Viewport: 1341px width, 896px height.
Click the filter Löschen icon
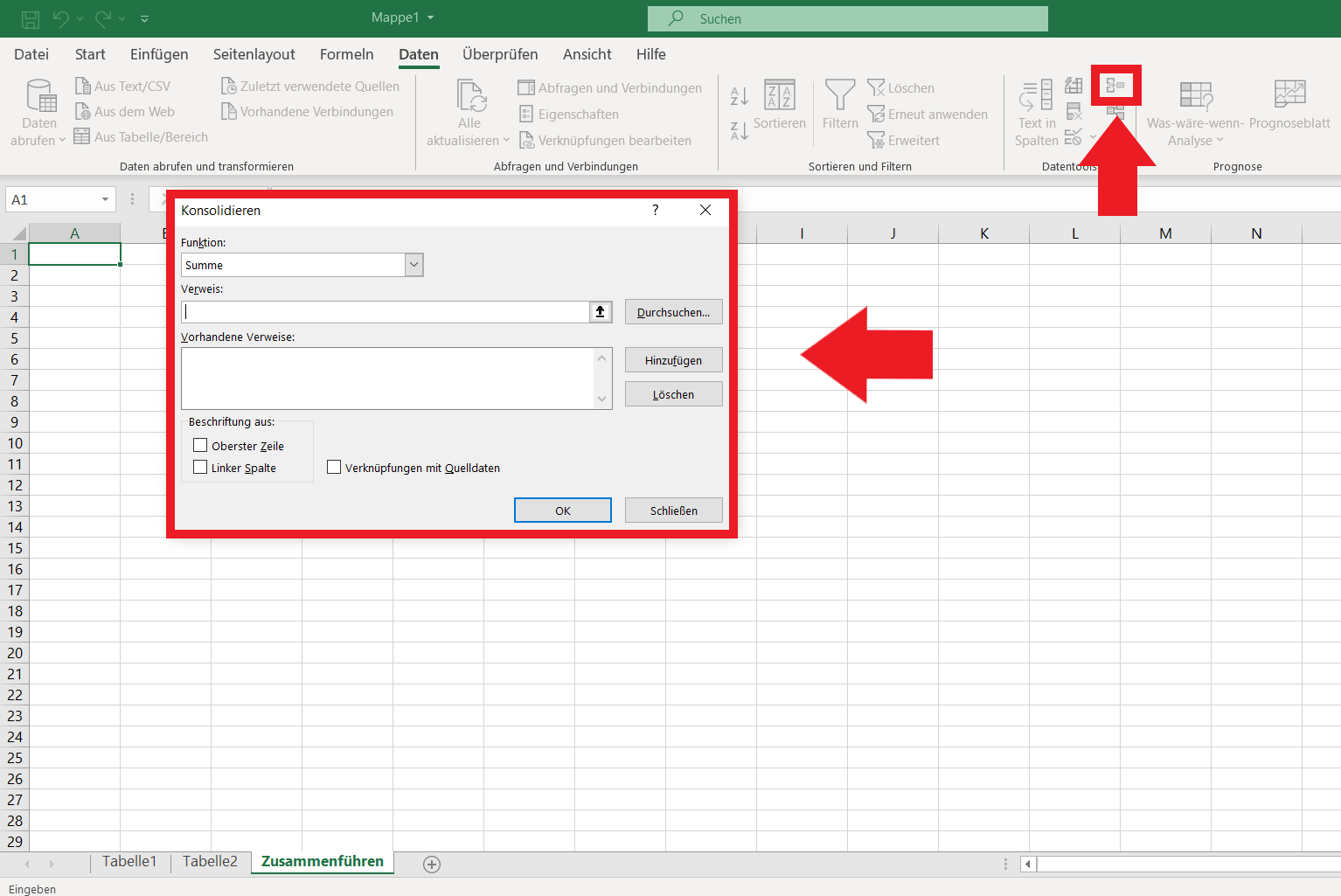pyautogui.click(x=876, y=87)
